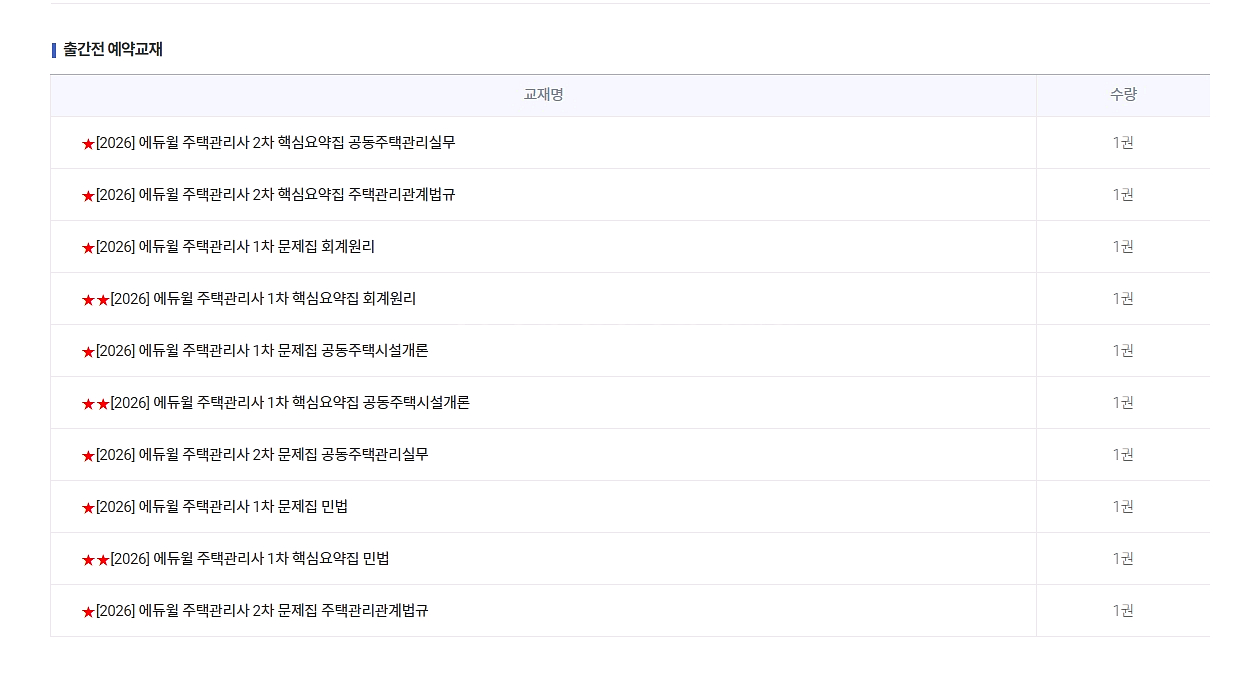The width and height of the screenshot is (1236, 677).
Task: Select the 1차 문제집 회계원리 book title
Action: (235, 247)
